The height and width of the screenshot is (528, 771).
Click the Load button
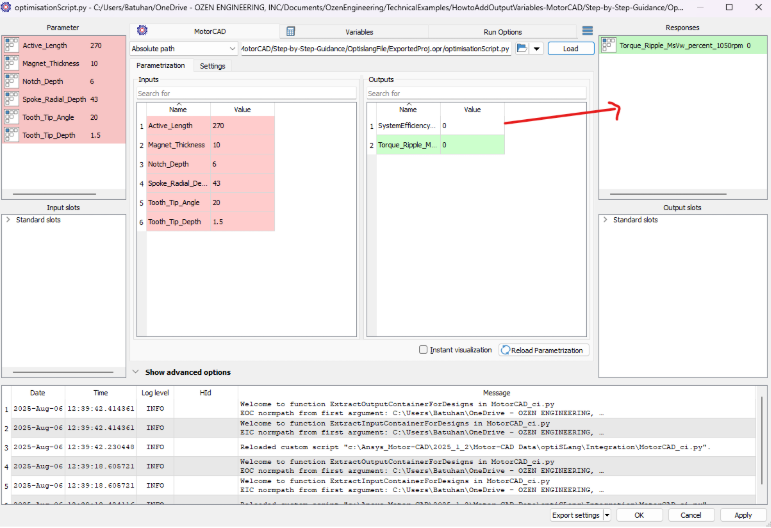(570, 48)
